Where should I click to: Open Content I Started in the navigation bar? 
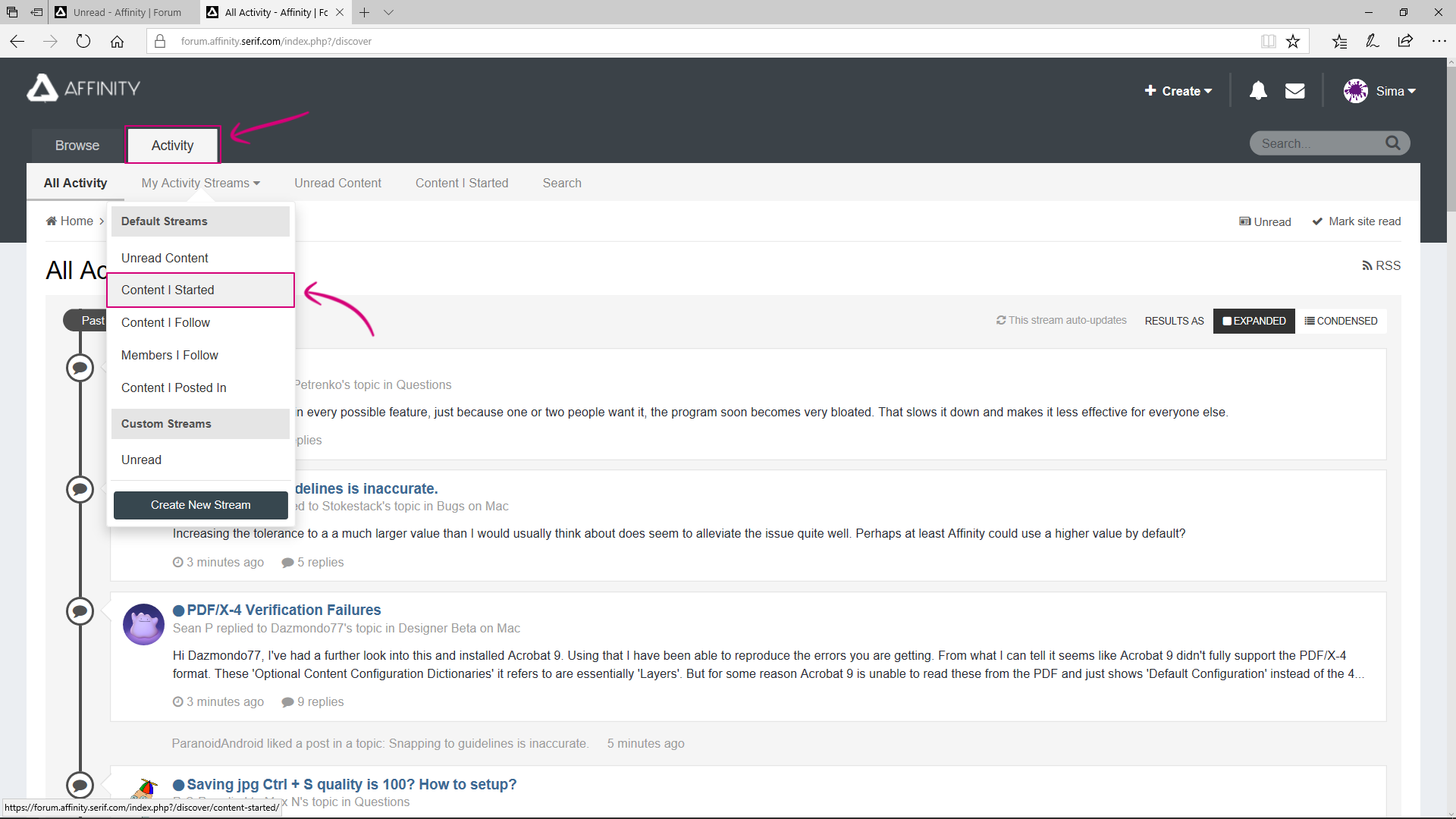tap(462, 183)
